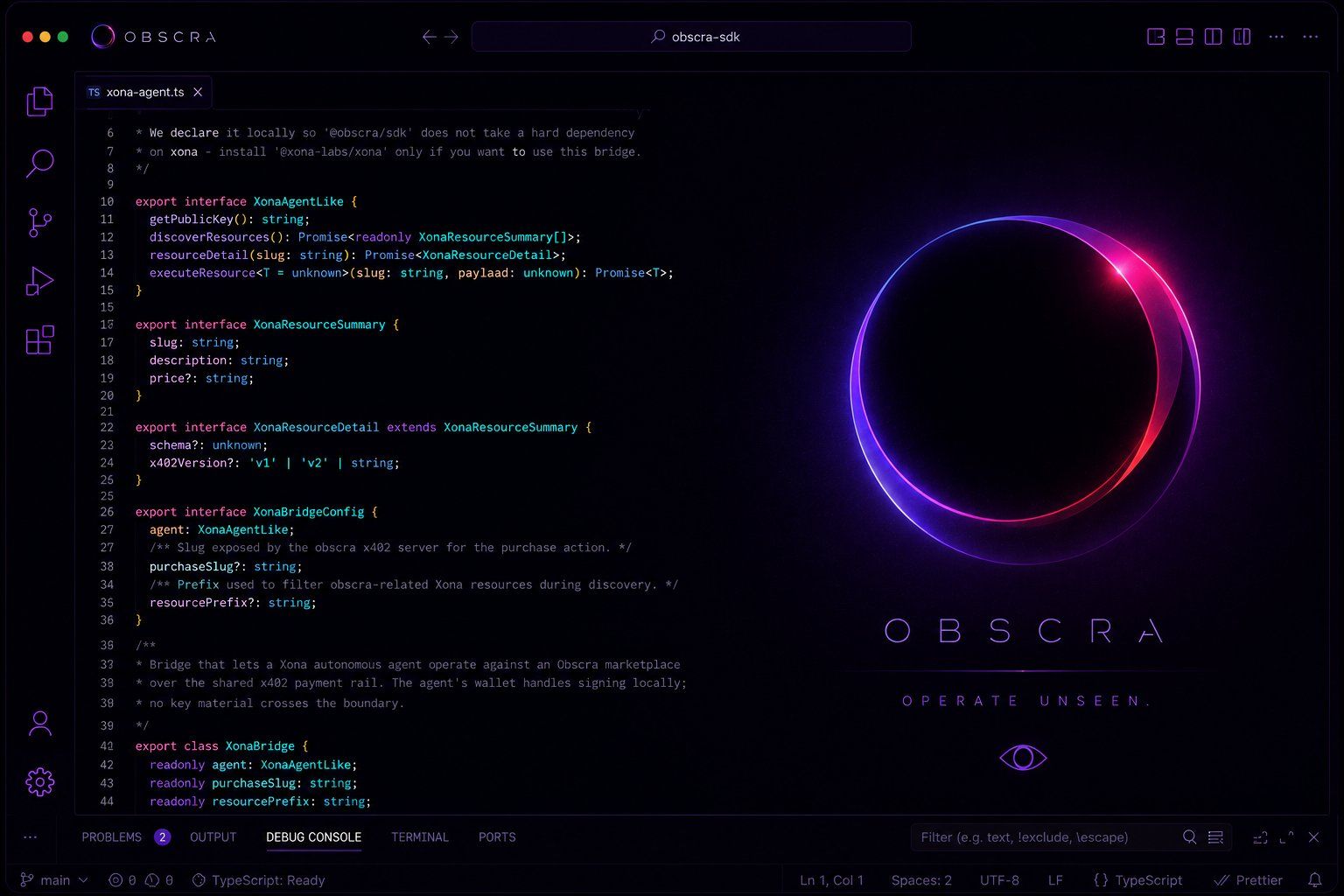Open the Accounts profile icon

39,723
